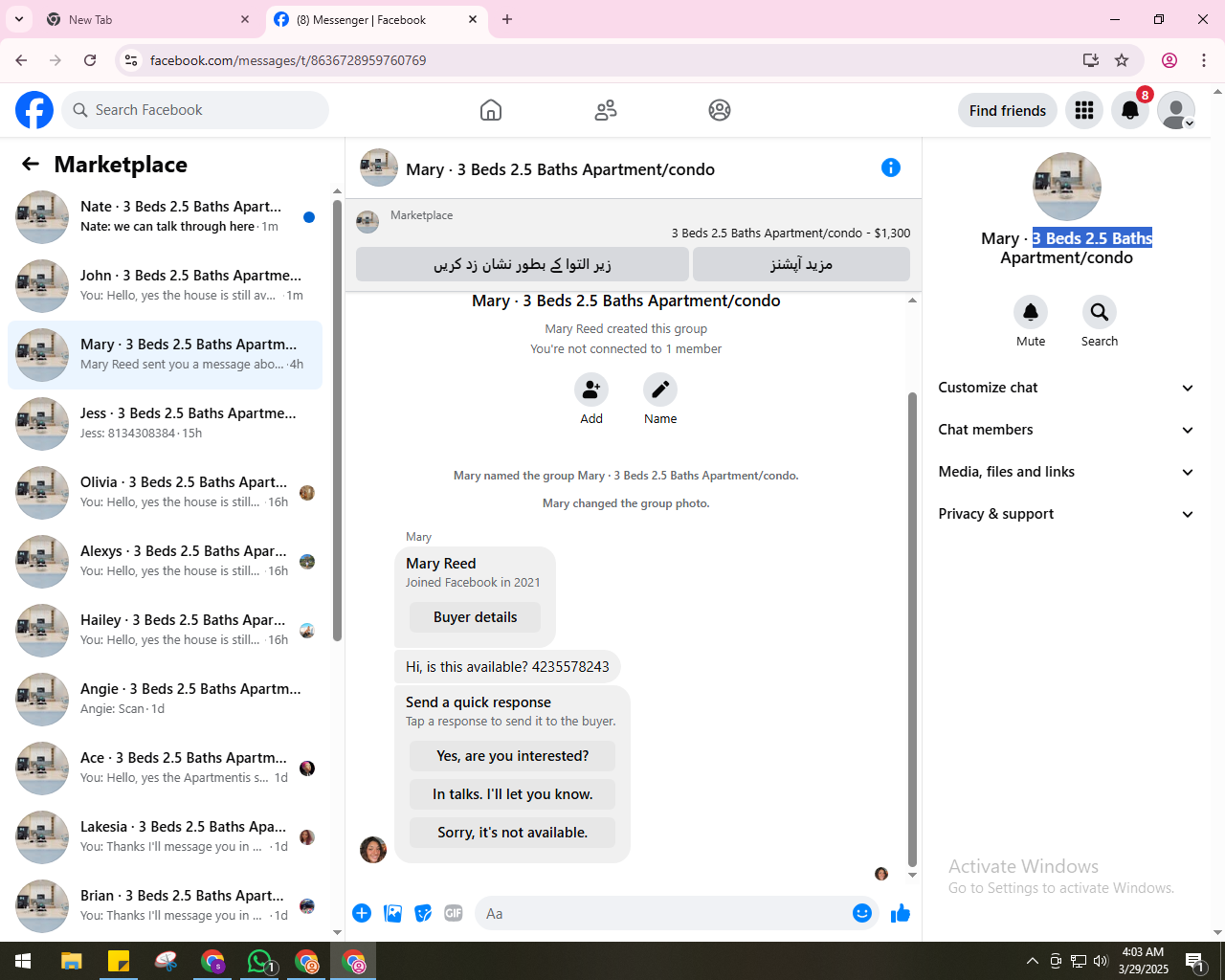Open File Explorer from the taskbar
The image size is (1225, 980).
point(72,961)
